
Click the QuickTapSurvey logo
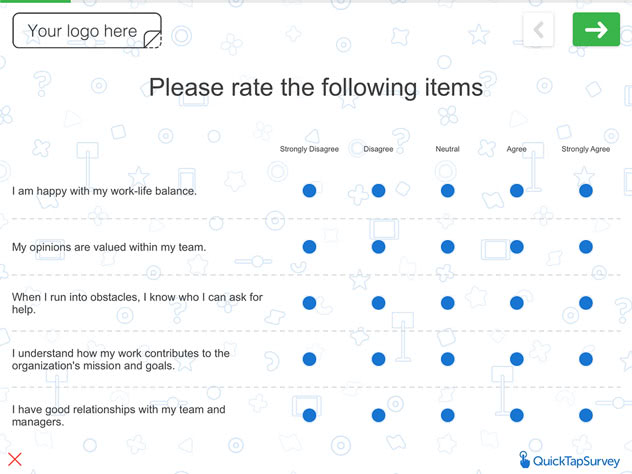pyautogui.click(x=569, y=460)
